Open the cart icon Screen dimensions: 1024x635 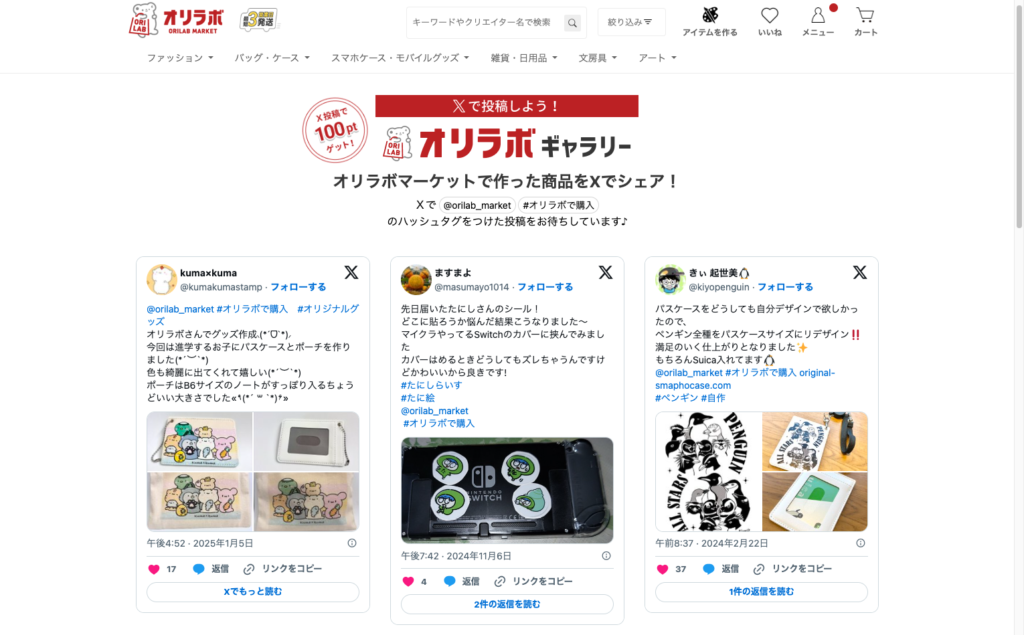[x=865, y=14]
